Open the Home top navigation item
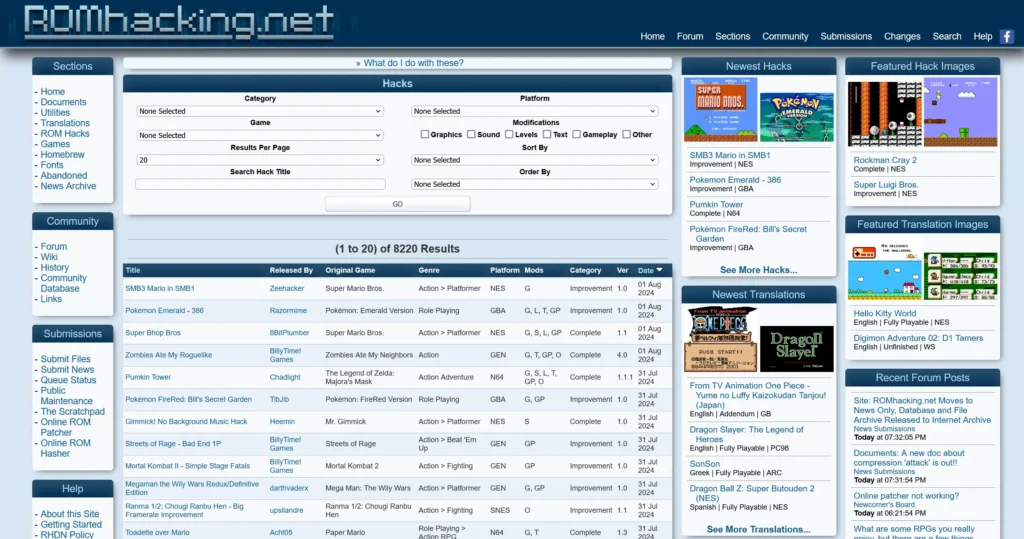Screen dimensions: 1024x539 [652, 37]
